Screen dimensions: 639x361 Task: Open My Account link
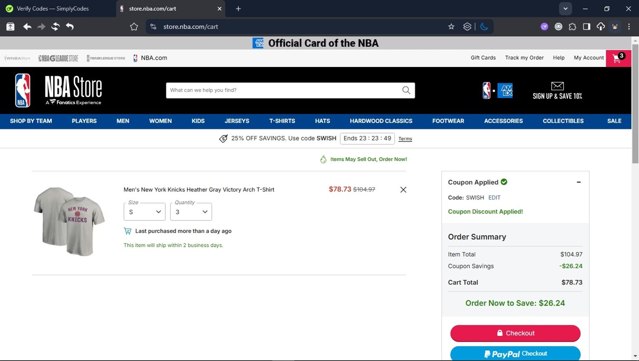click(588, 58)
